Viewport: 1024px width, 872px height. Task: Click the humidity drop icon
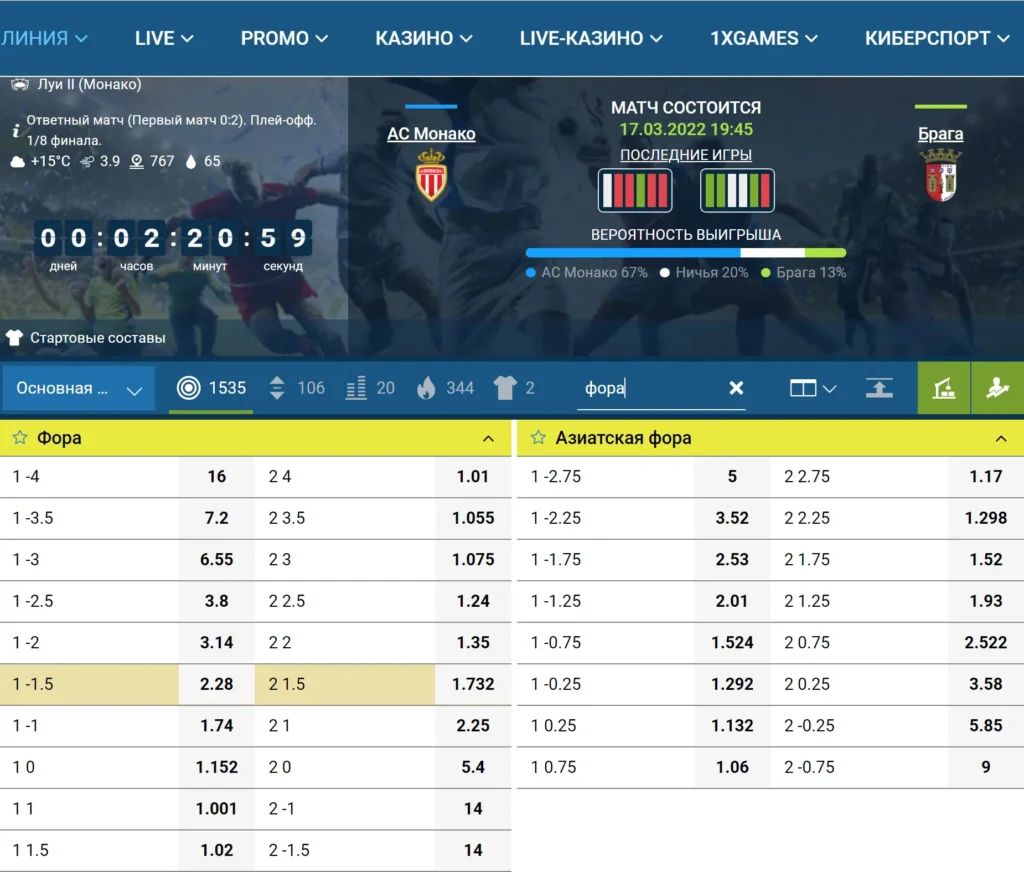click(x=191, y=161)
